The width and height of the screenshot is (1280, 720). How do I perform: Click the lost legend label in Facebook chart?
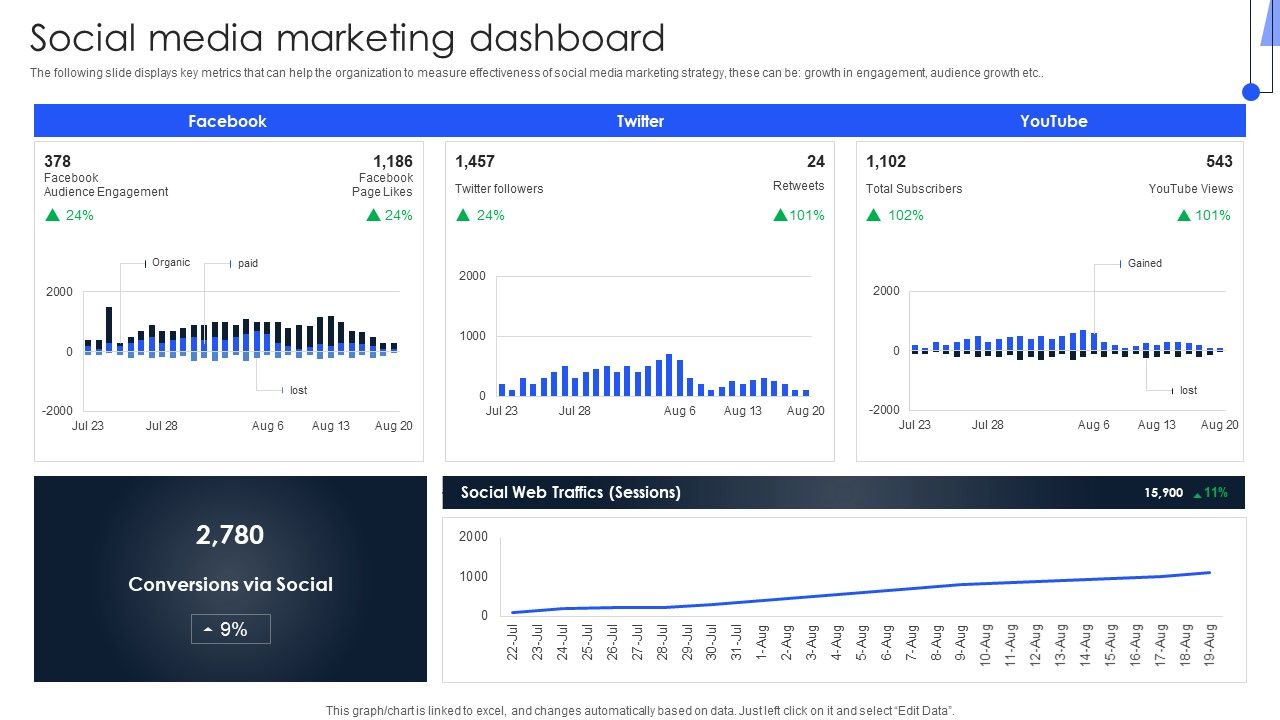pos(299,390)
